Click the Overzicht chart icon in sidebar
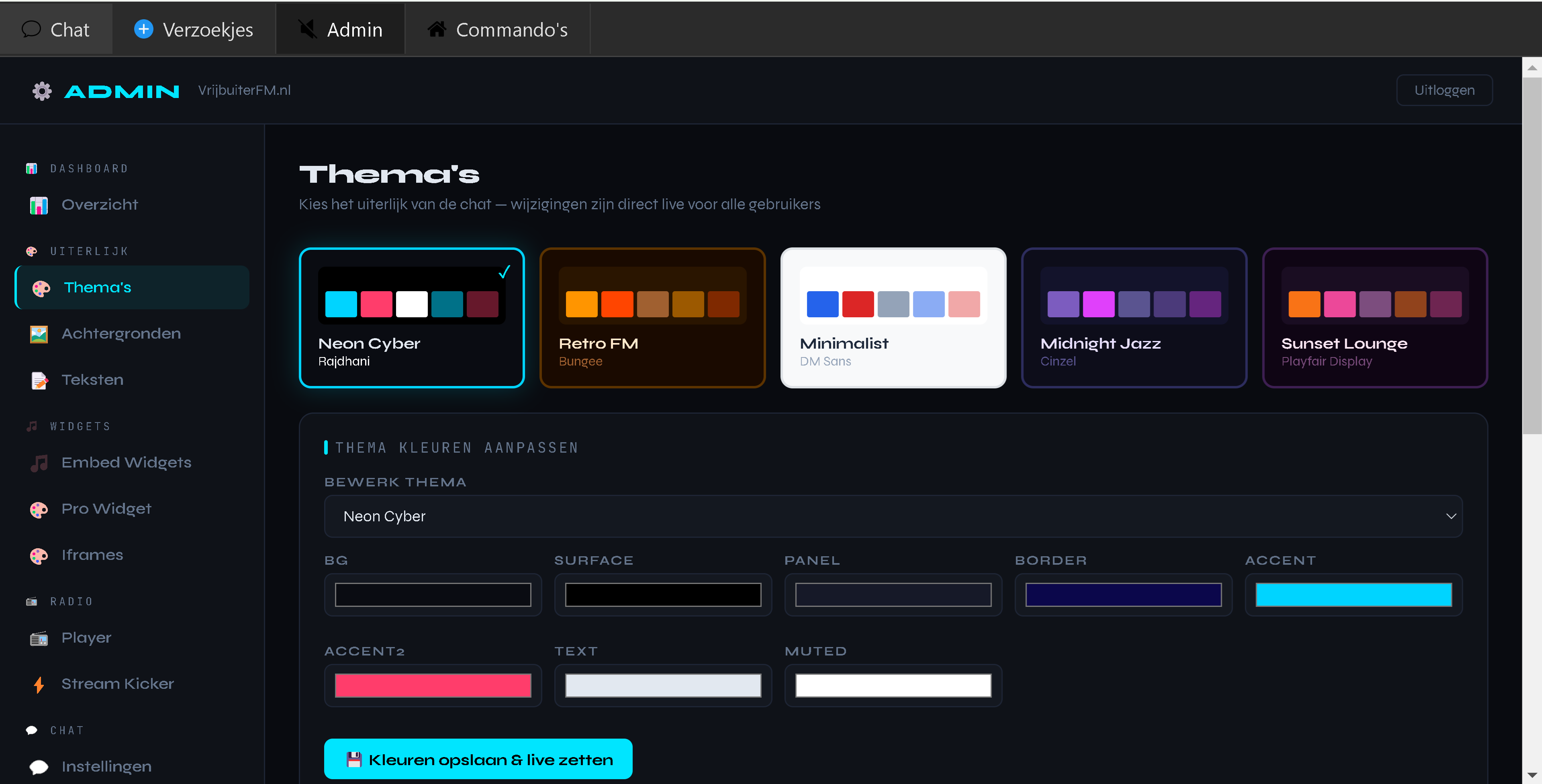Viewport: 1542px width, 784px height. coord(39,205)
